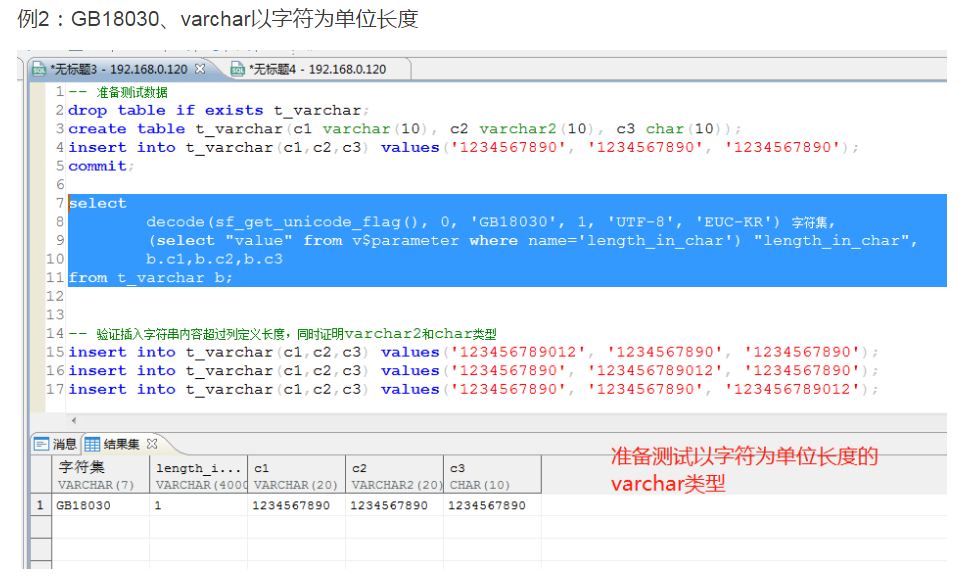Click the SQL file icon on the 无标题4 tab
The height and width of the screenshot is (578, 966).
pyautogui.click(x=238, y=70)
